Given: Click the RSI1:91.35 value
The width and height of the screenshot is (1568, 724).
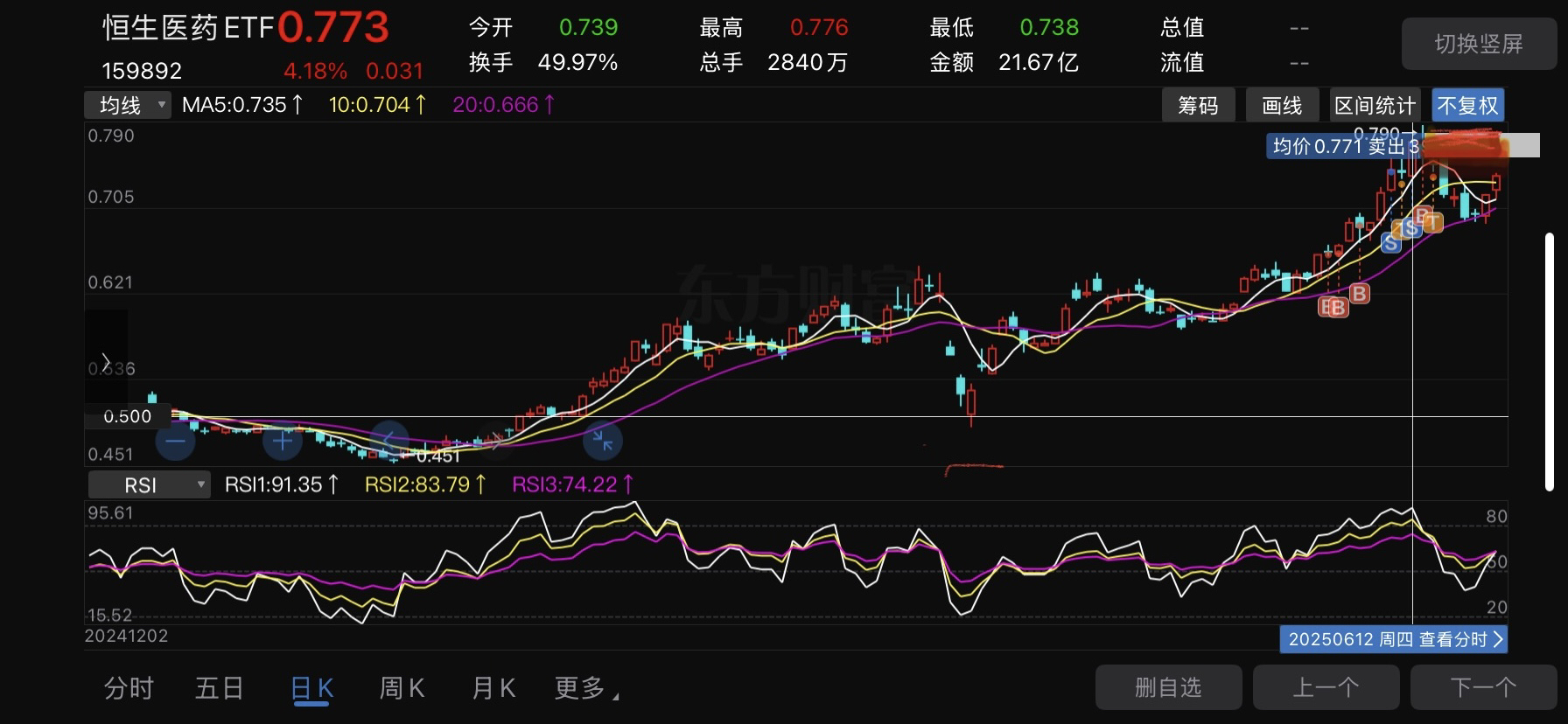Looking at the screenshot, I should (282, 484).
